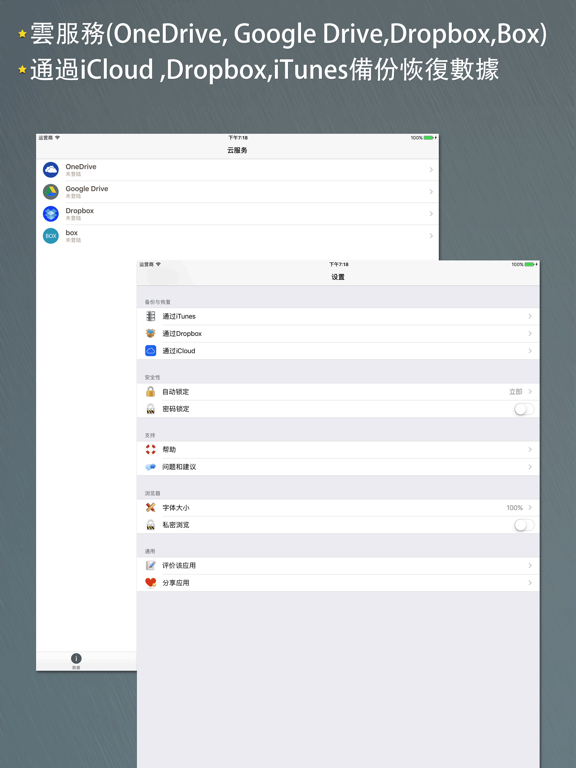Open Dropbox cloud service row chevron
576x768 pixels.
pos(431,214)
